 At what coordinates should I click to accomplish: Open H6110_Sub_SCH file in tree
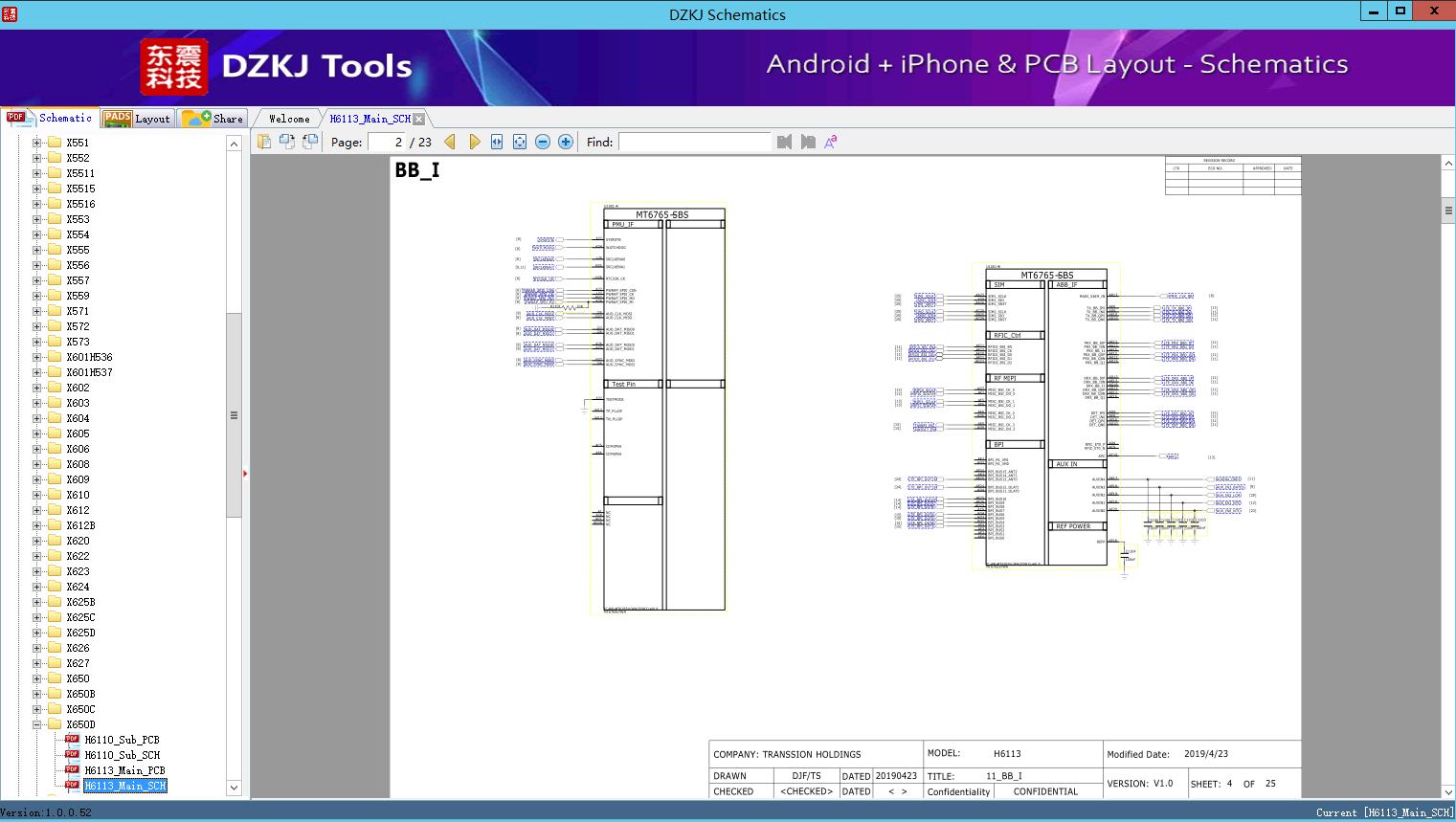tap(122, 755)
